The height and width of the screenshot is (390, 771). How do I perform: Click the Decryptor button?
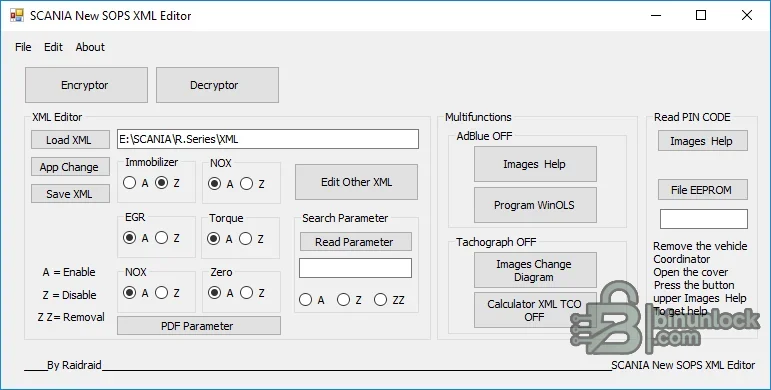coord(217,85)
